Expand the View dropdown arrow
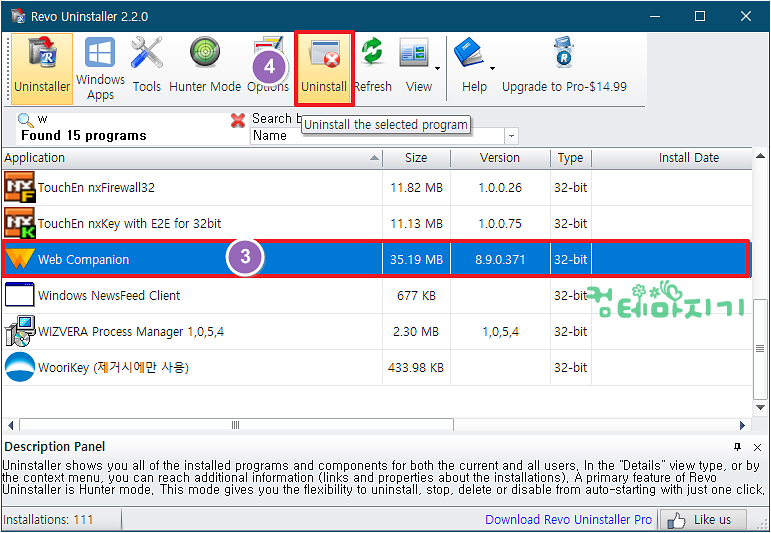771x533 pixels. click(x=437, y=68)
